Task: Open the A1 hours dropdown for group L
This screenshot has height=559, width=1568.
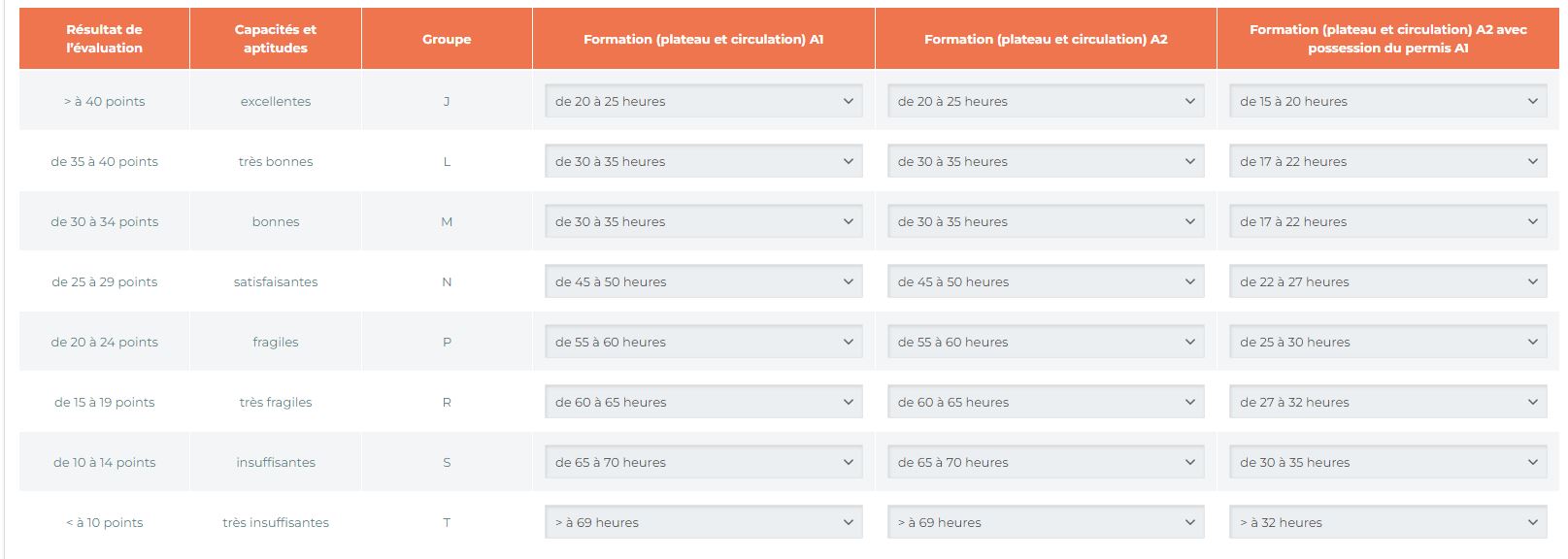Action: click(703, 161)
